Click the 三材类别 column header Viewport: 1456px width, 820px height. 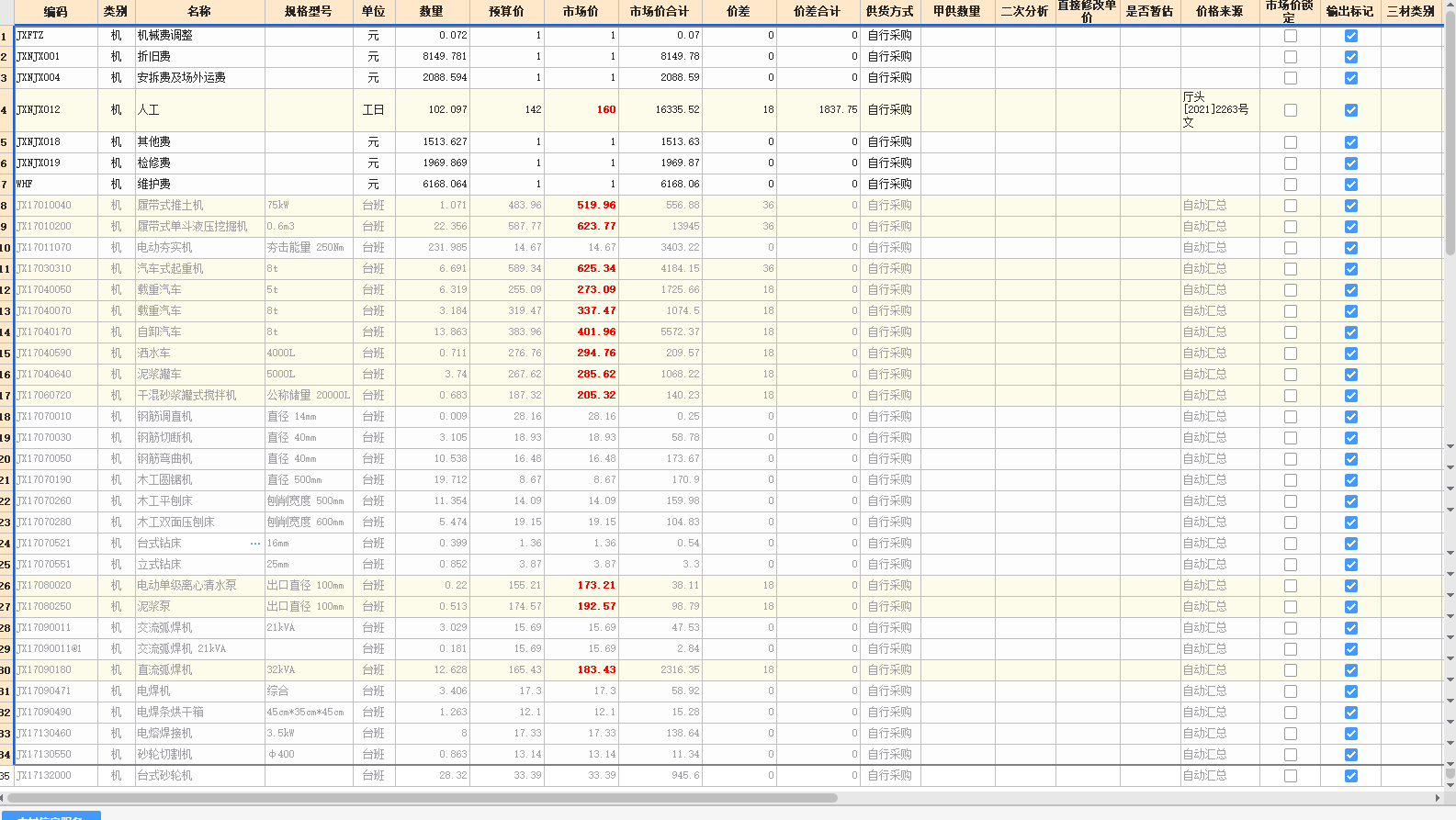click(1411, 12)
